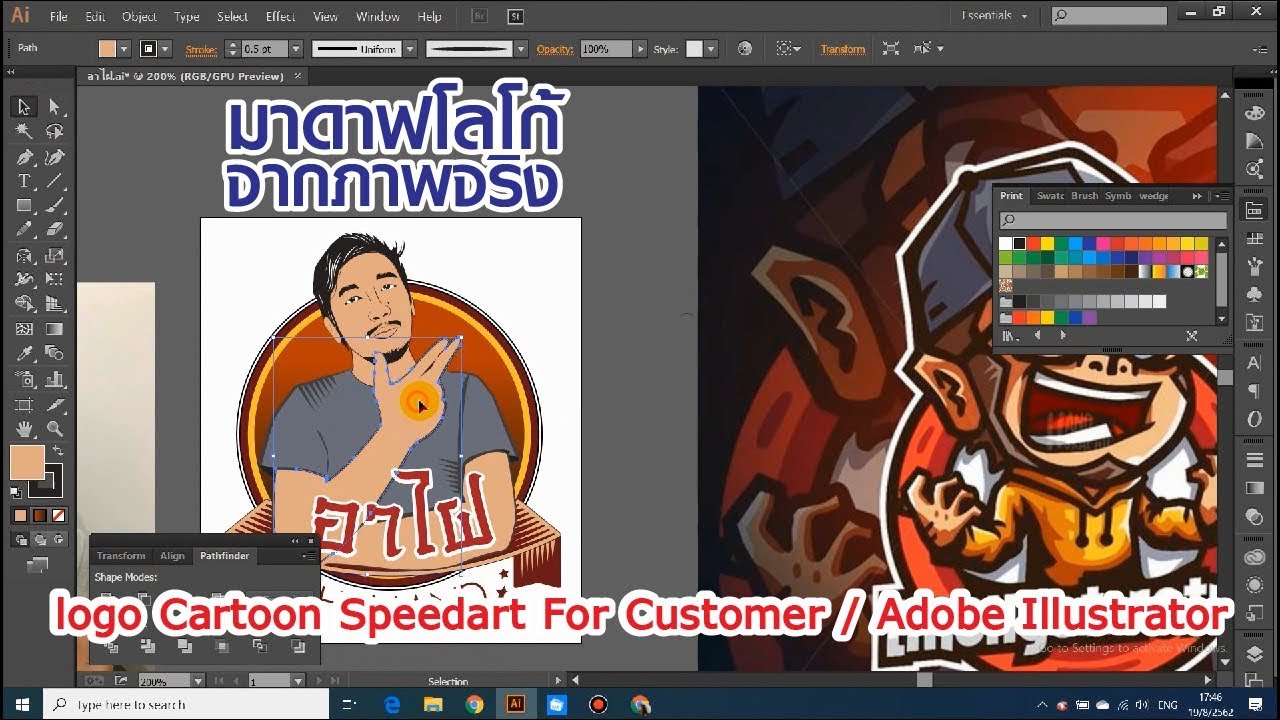This screenshot has height=720, width=1280.
Task: Open stroke weight dropdown
Action: [x=296, y=49]
